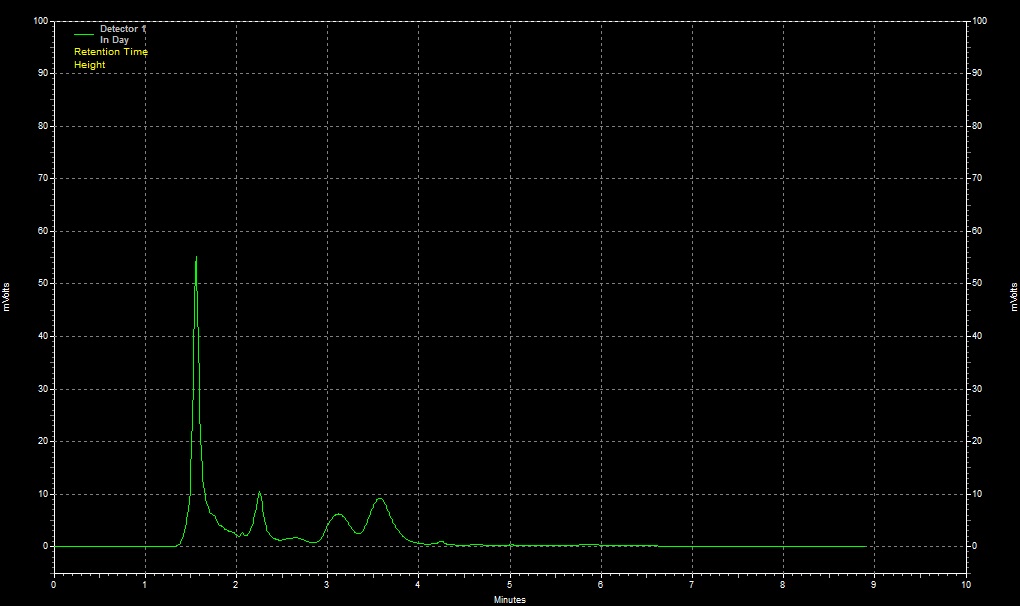The width and height of the screenshot is (1020, 606).
Task: Click the 5 tick label on the Minutes axis
Action: click(510, 584)
